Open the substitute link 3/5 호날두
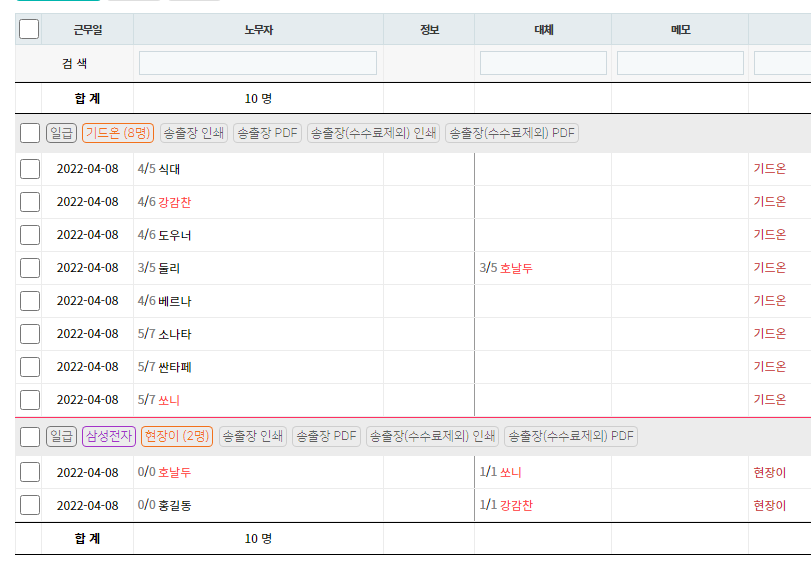Viewport: 811px width, 565px height. click(506, 268)
